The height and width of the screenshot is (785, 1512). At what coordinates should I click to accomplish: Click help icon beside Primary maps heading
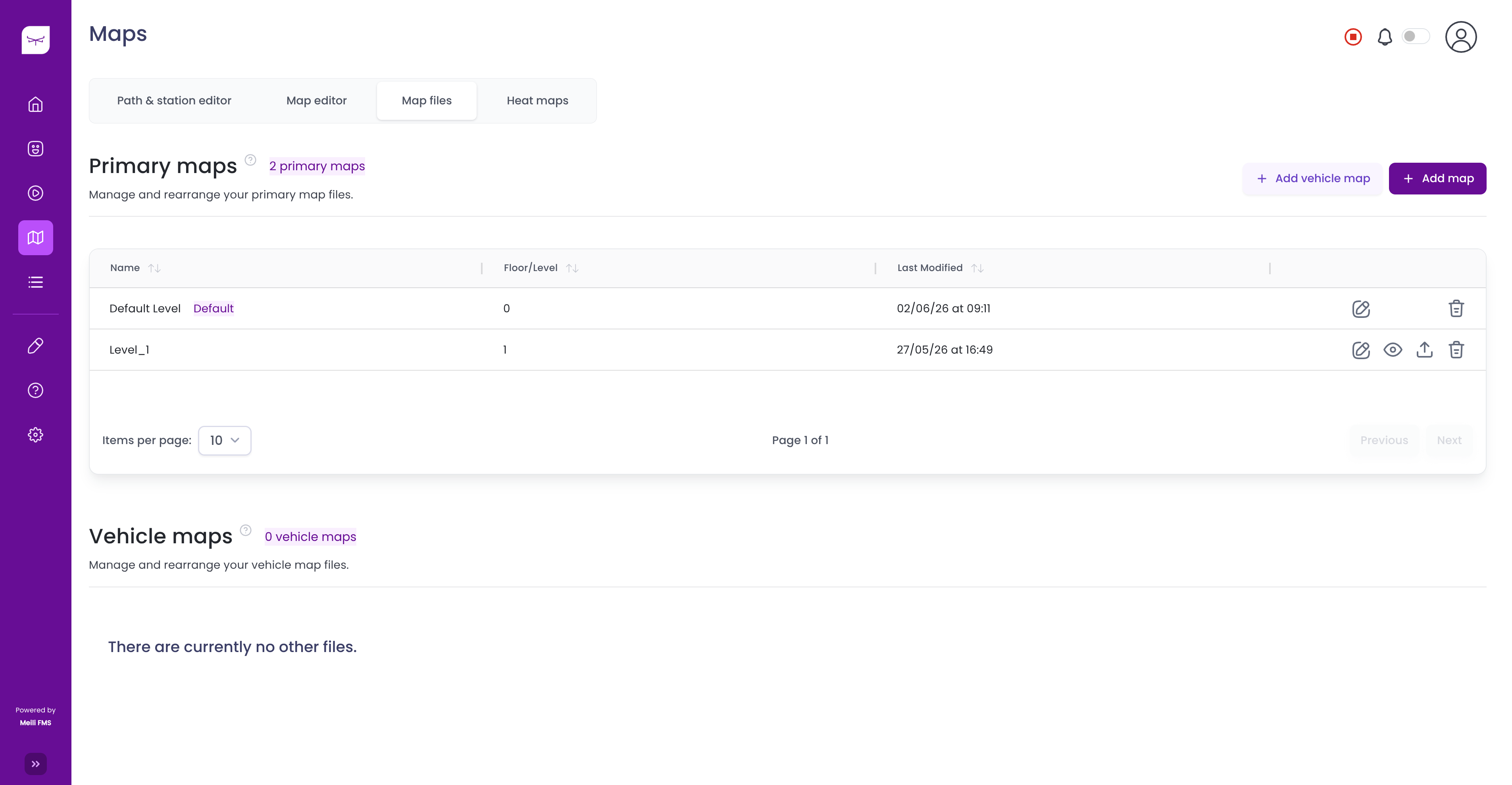point(250,160)
